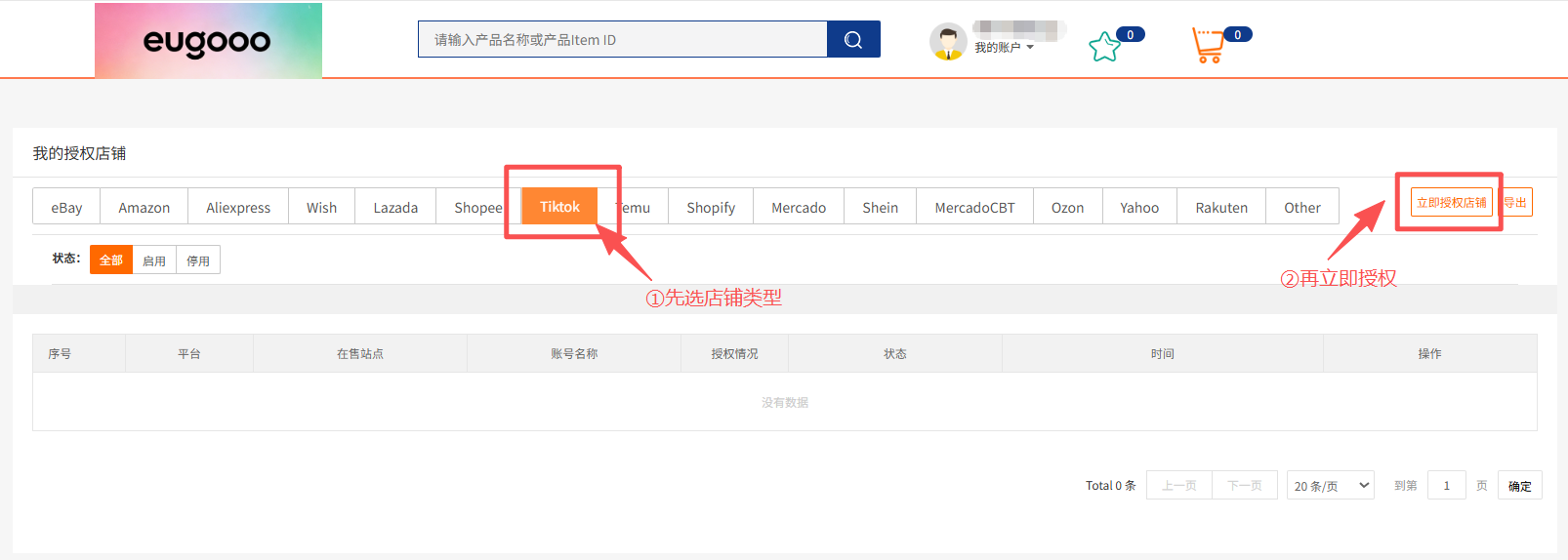Expand the 我的账户 dropdown
The height and width of the screenshot is (560, 1568).
(x=1004, y=47)
